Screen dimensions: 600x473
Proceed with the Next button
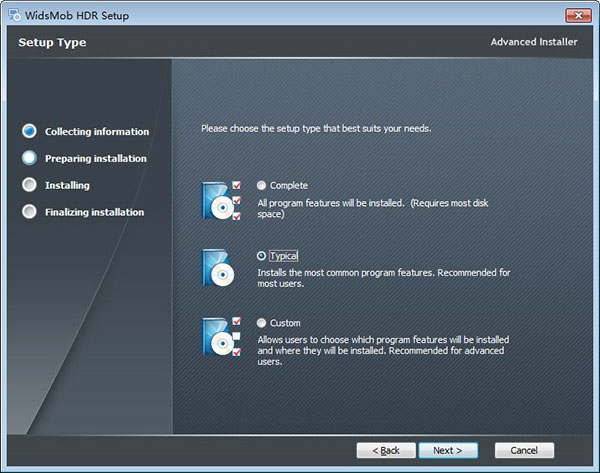point(448,450)
